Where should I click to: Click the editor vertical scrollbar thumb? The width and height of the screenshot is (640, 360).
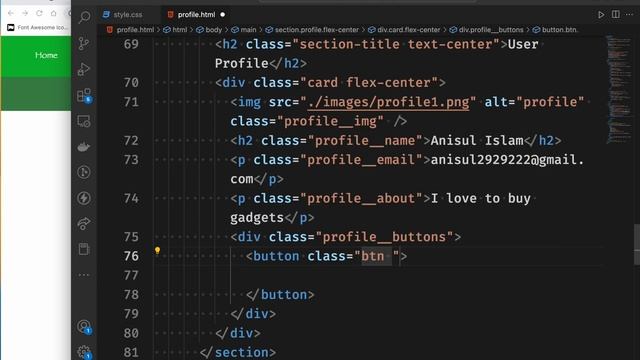click(x=637, y=244)
